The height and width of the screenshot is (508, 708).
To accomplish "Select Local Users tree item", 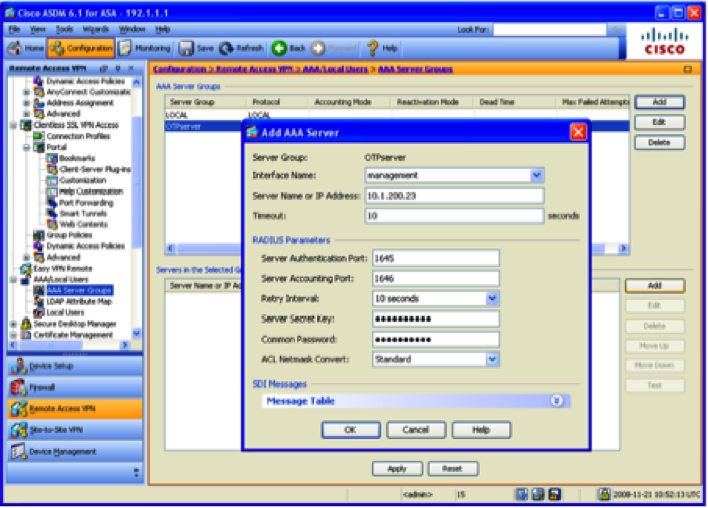I will [65, 312].
